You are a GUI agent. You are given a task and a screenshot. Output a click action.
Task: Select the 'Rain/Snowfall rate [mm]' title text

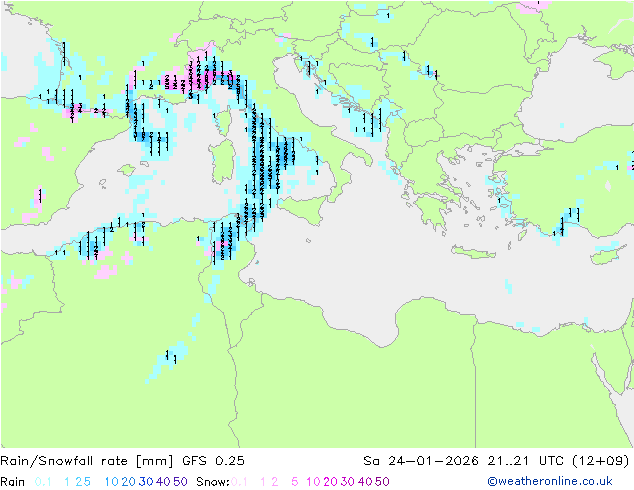tap(87, 461)
